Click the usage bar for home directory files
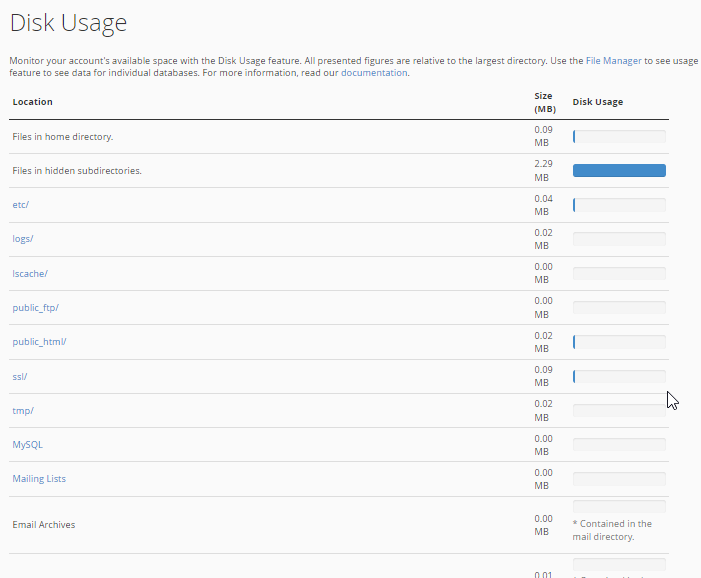Image resolution: width=701 pixels, height=578 pixels. pyautogui.click(x=619, y=136)
